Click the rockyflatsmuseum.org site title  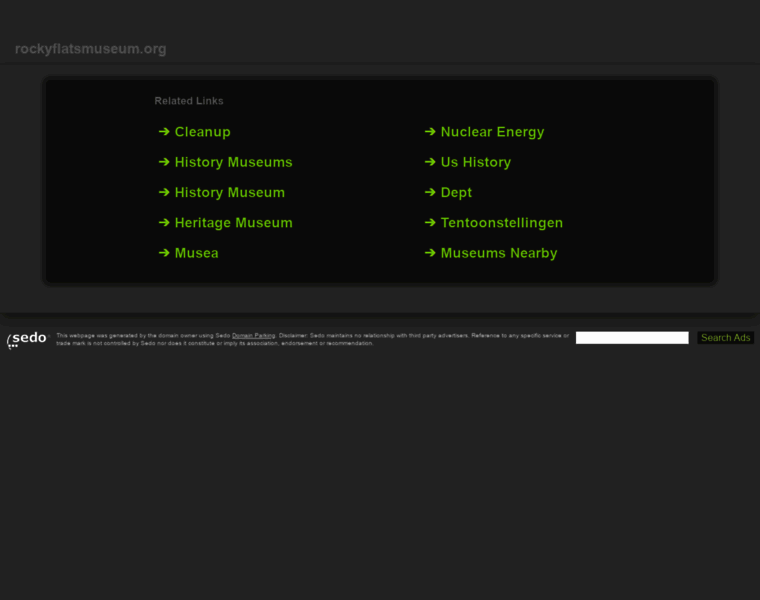(91, 49)
